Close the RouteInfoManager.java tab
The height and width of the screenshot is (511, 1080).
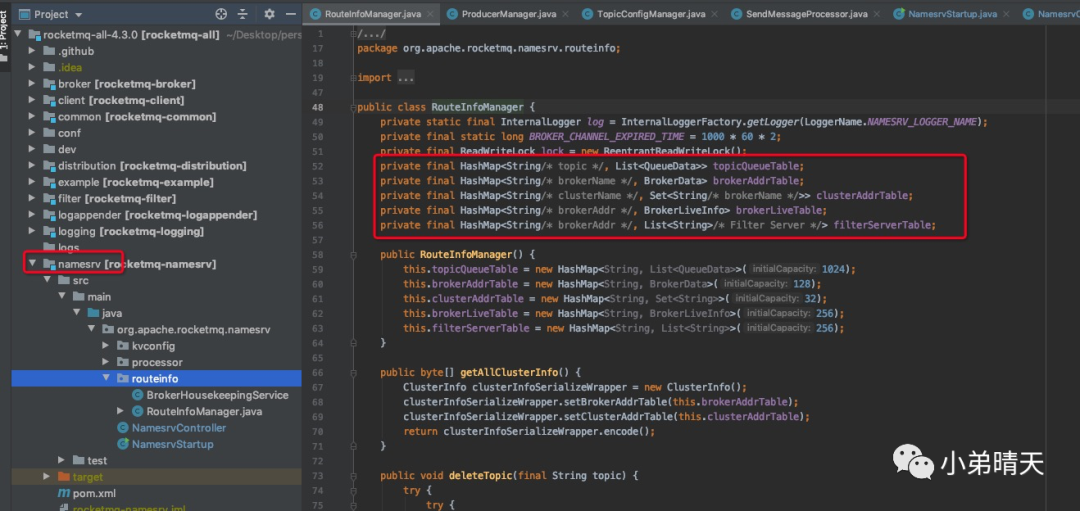pyautogui.click(x=430, y=14)
